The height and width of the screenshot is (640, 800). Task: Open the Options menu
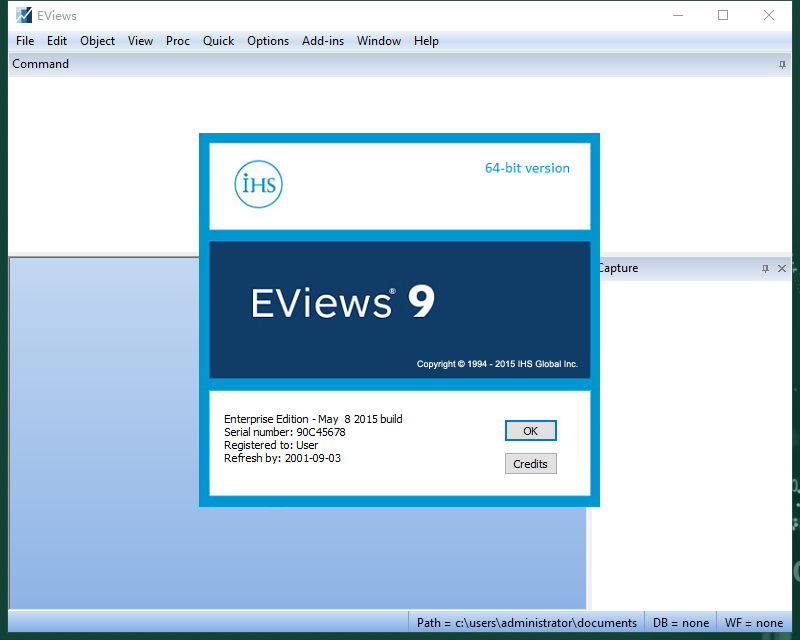click(x=268, y=41)
